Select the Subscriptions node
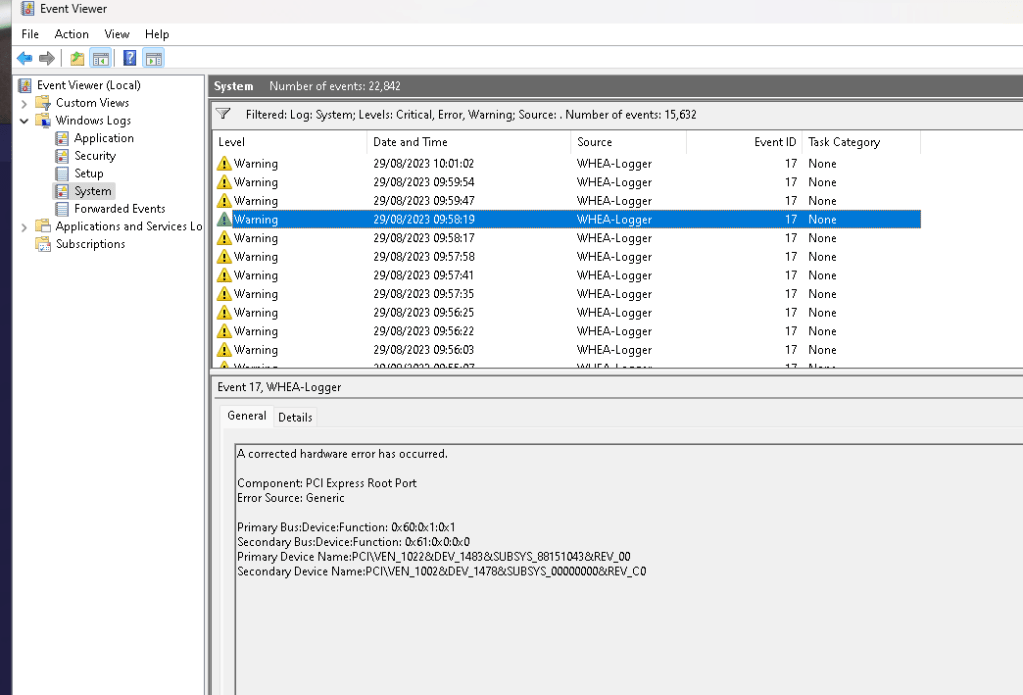 (x=91, y=244)
